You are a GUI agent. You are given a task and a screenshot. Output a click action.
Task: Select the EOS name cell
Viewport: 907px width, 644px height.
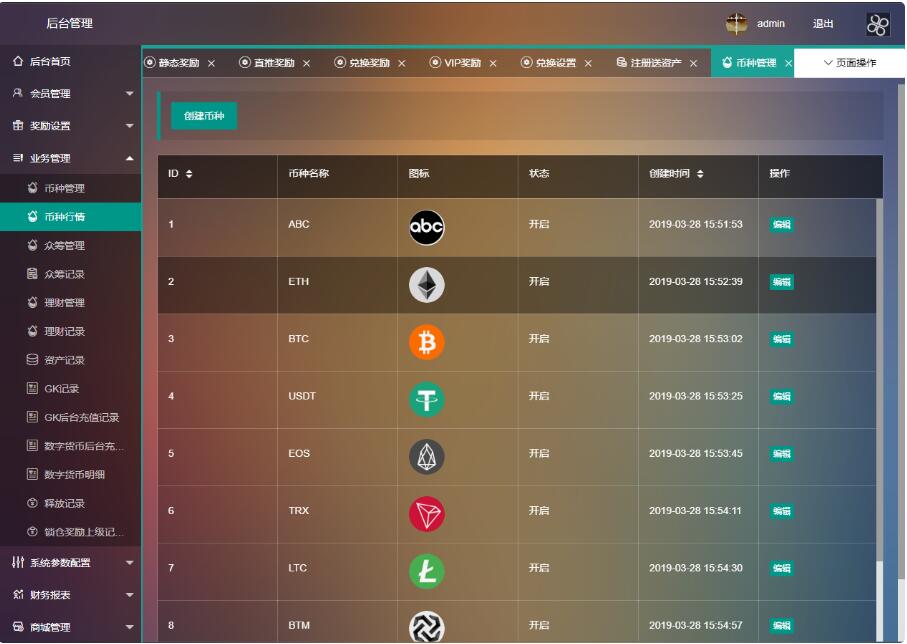pos(299,453)
